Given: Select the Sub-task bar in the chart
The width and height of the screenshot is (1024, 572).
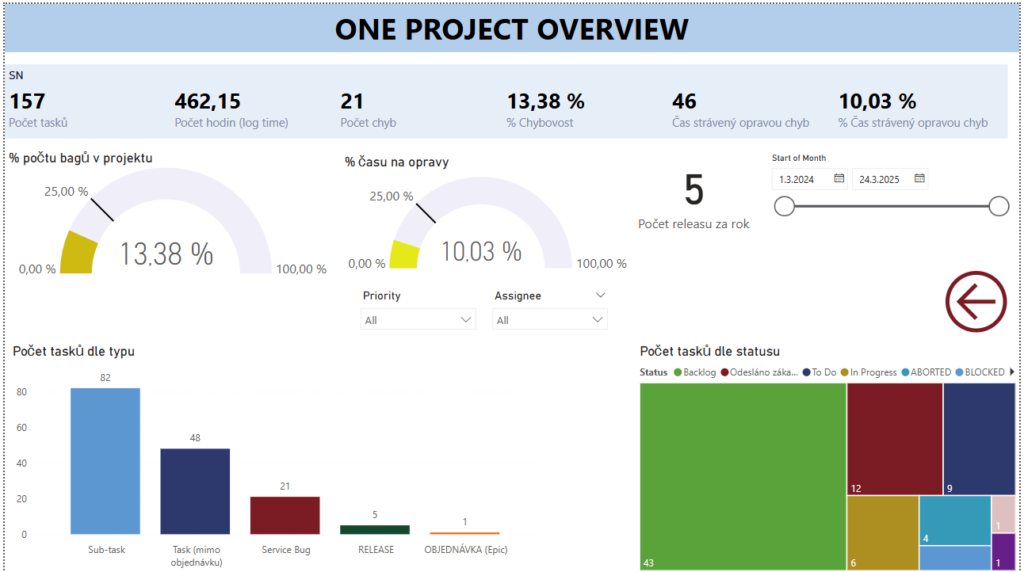Looking at the screenshot, I should [105, 461].
